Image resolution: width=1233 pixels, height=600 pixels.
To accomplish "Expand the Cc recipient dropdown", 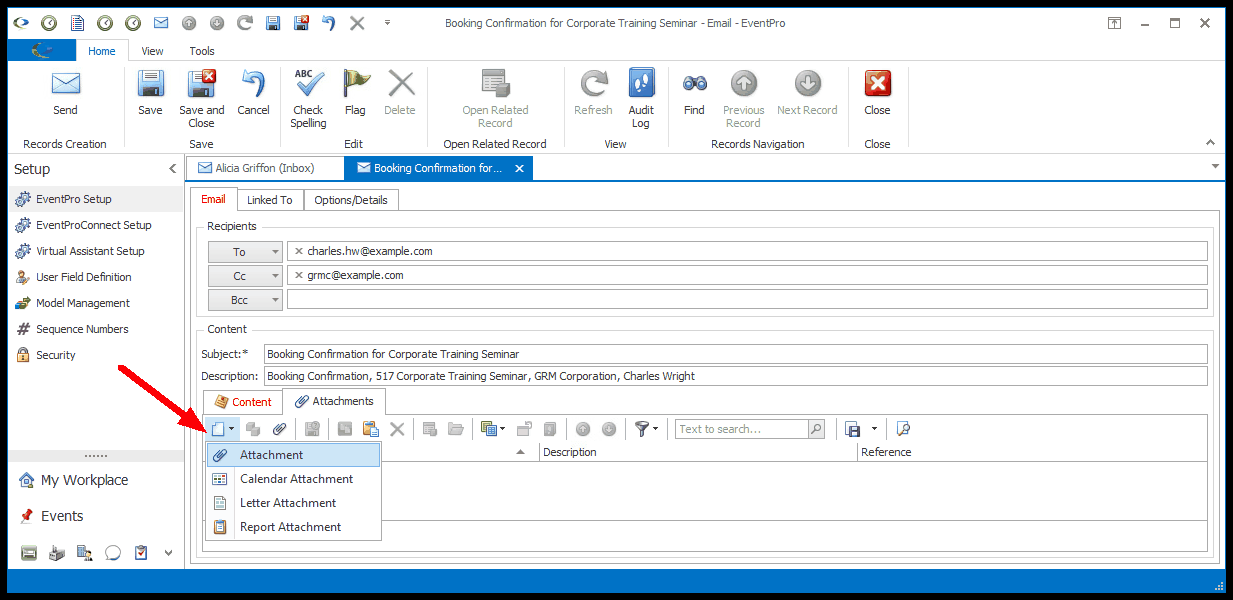I will click(275, 275).
